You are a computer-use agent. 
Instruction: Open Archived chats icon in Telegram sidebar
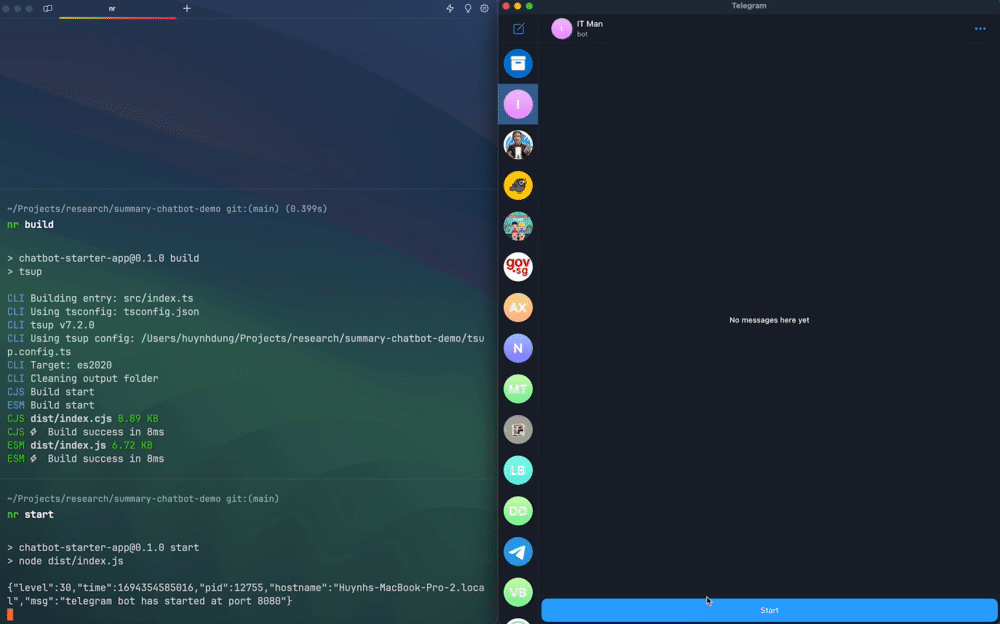[518, 63]
